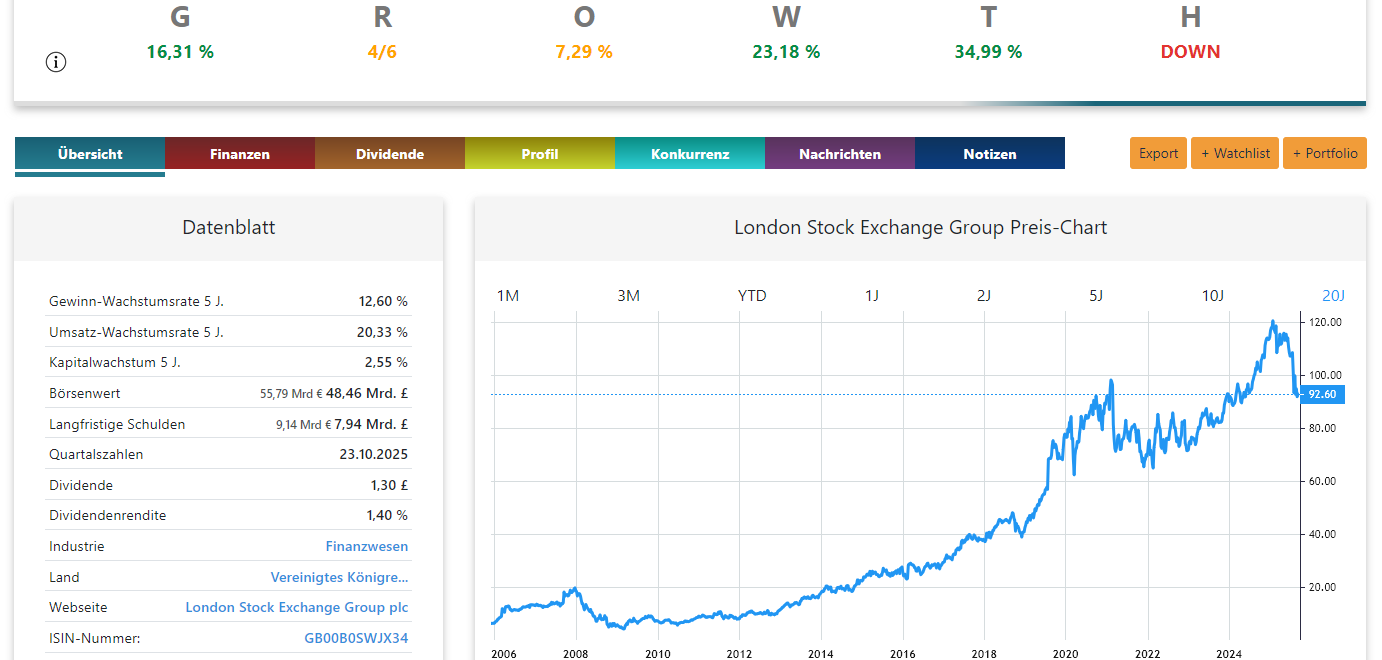Click Dividende value 1,30 £
Viewport: 1382px width, 660px height.
389,485
